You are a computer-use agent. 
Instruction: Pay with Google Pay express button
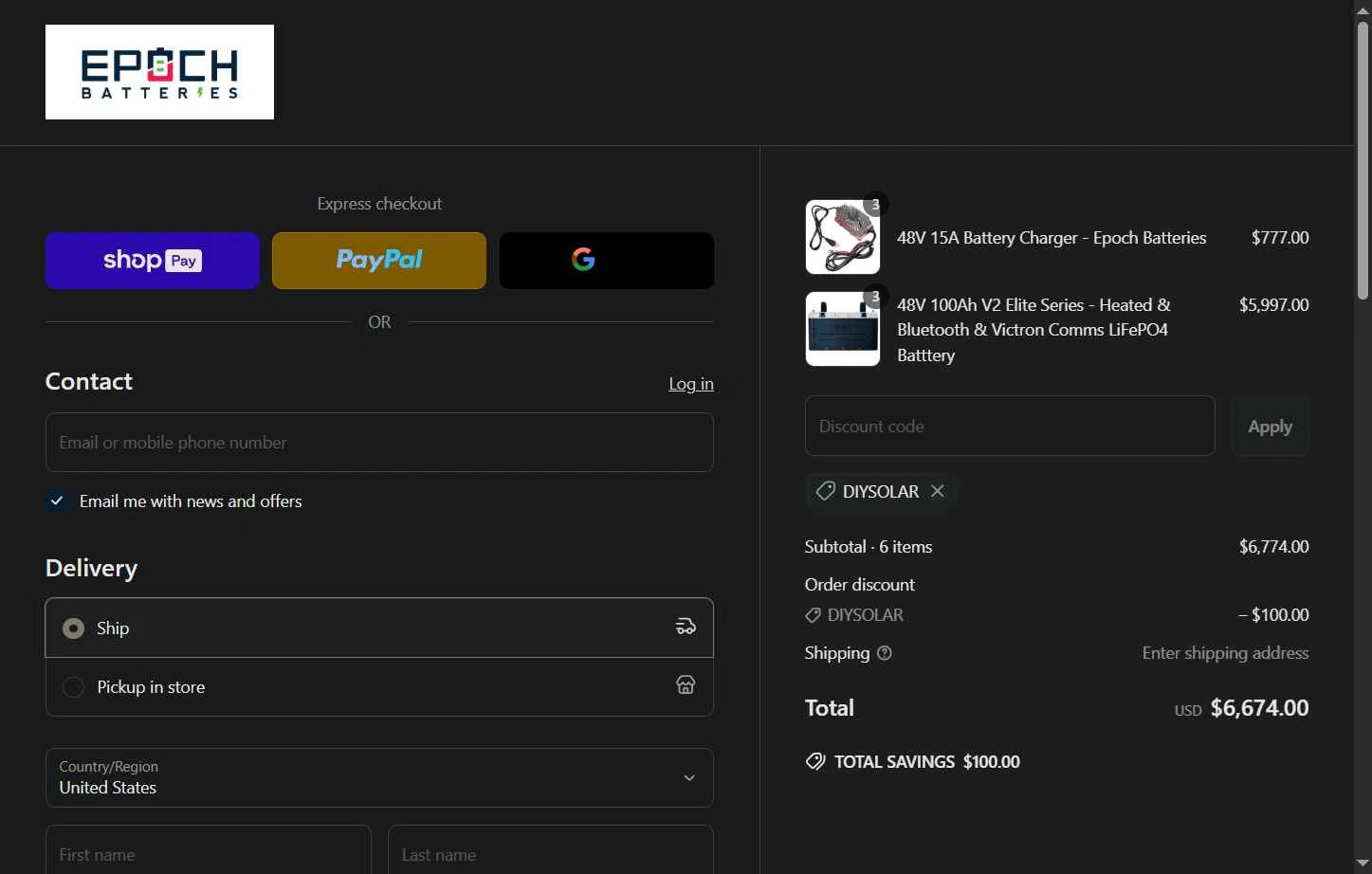point(607,261)
